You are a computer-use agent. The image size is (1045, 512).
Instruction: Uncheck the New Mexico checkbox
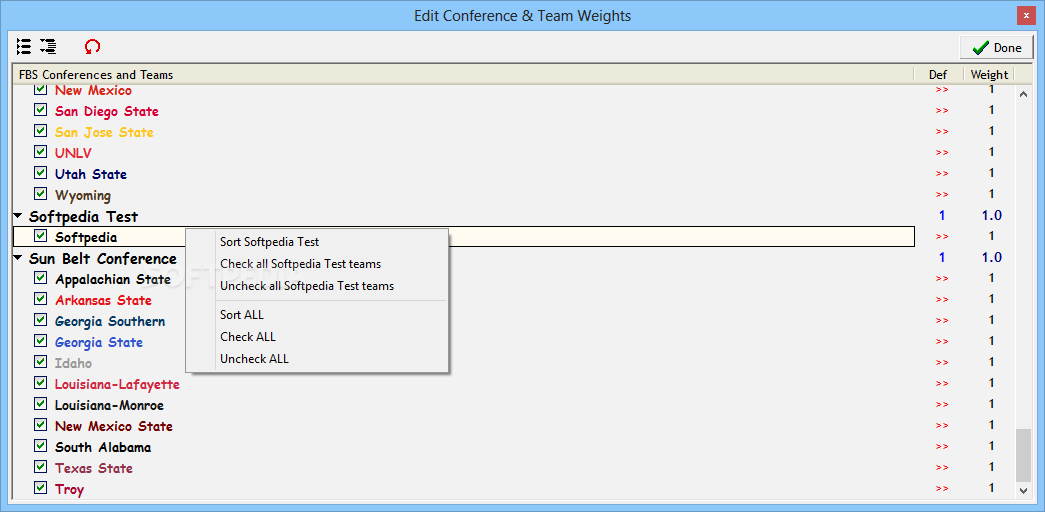(41, 89)
